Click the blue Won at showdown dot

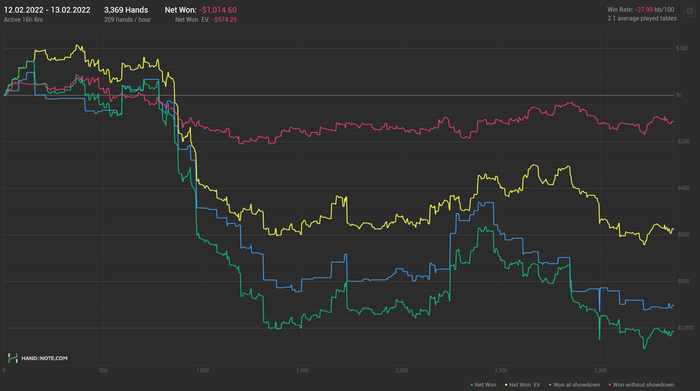[x=550, y=385]
